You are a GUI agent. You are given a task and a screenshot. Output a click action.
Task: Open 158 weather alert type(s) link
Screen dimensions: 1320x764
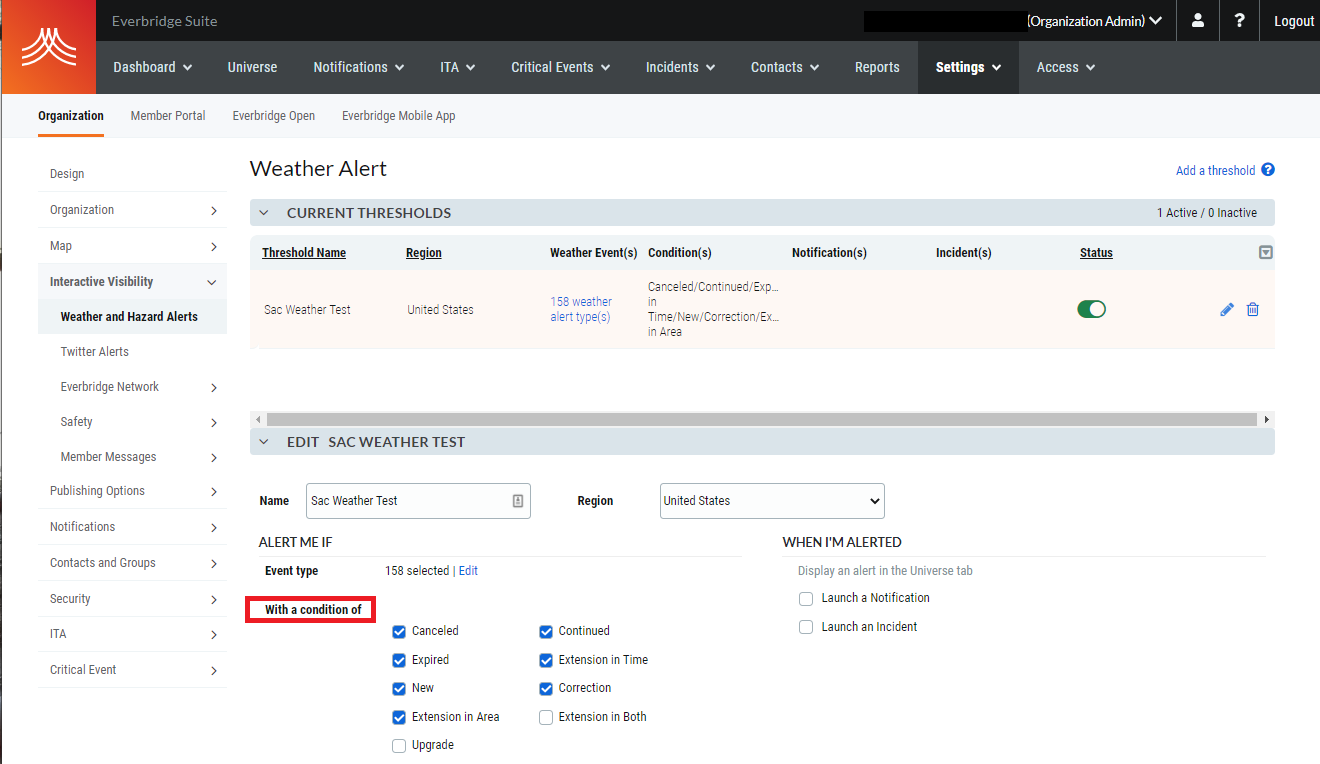click(x=581, y=309)
